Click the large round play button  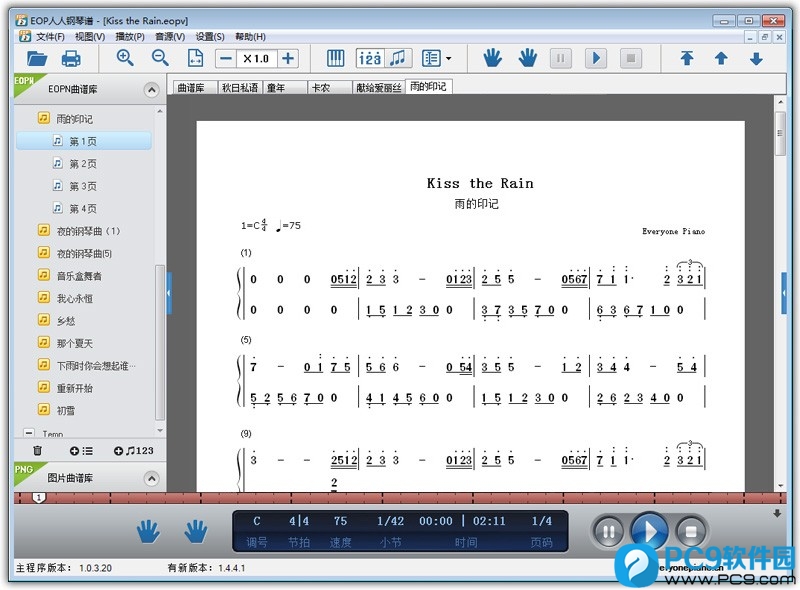pyautogui.click(x=649, y=531)
